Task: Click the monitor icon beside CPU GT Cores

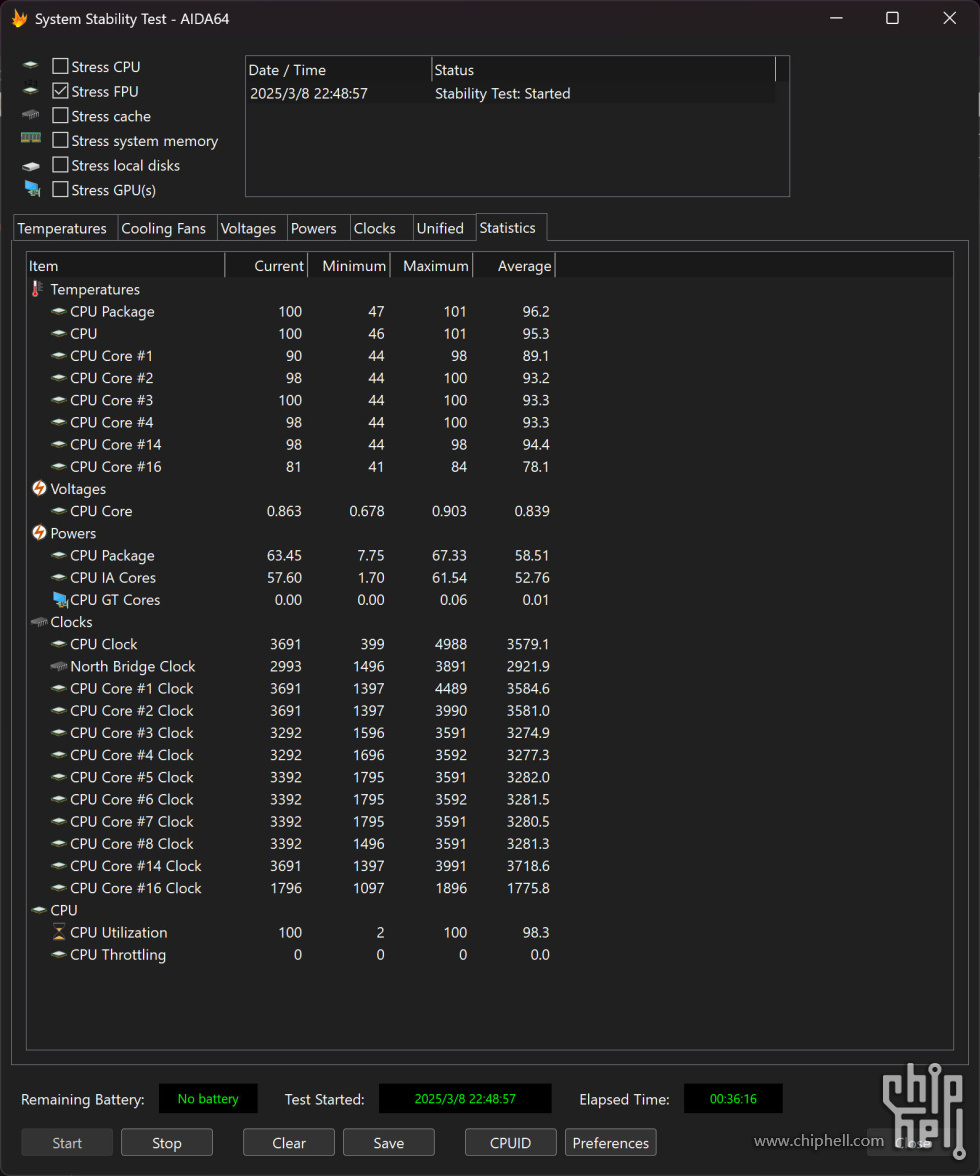Action: [60, 600]
